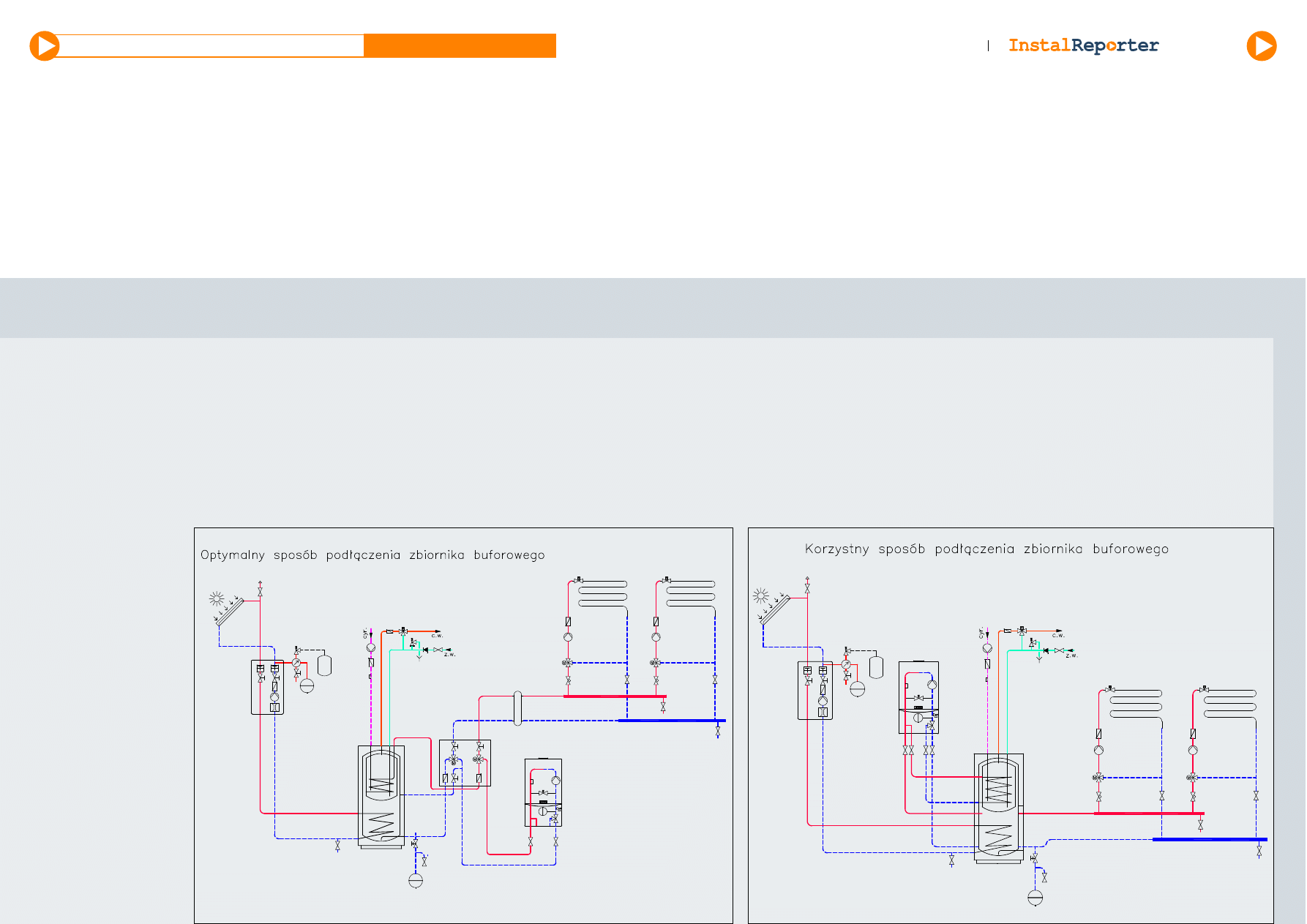The height and width of the screenshot is (924, 1307).
Task: Click the title 'Korzystny sposób podłączenia zbiornika buforowego'
Action: (x=986, y=549)
